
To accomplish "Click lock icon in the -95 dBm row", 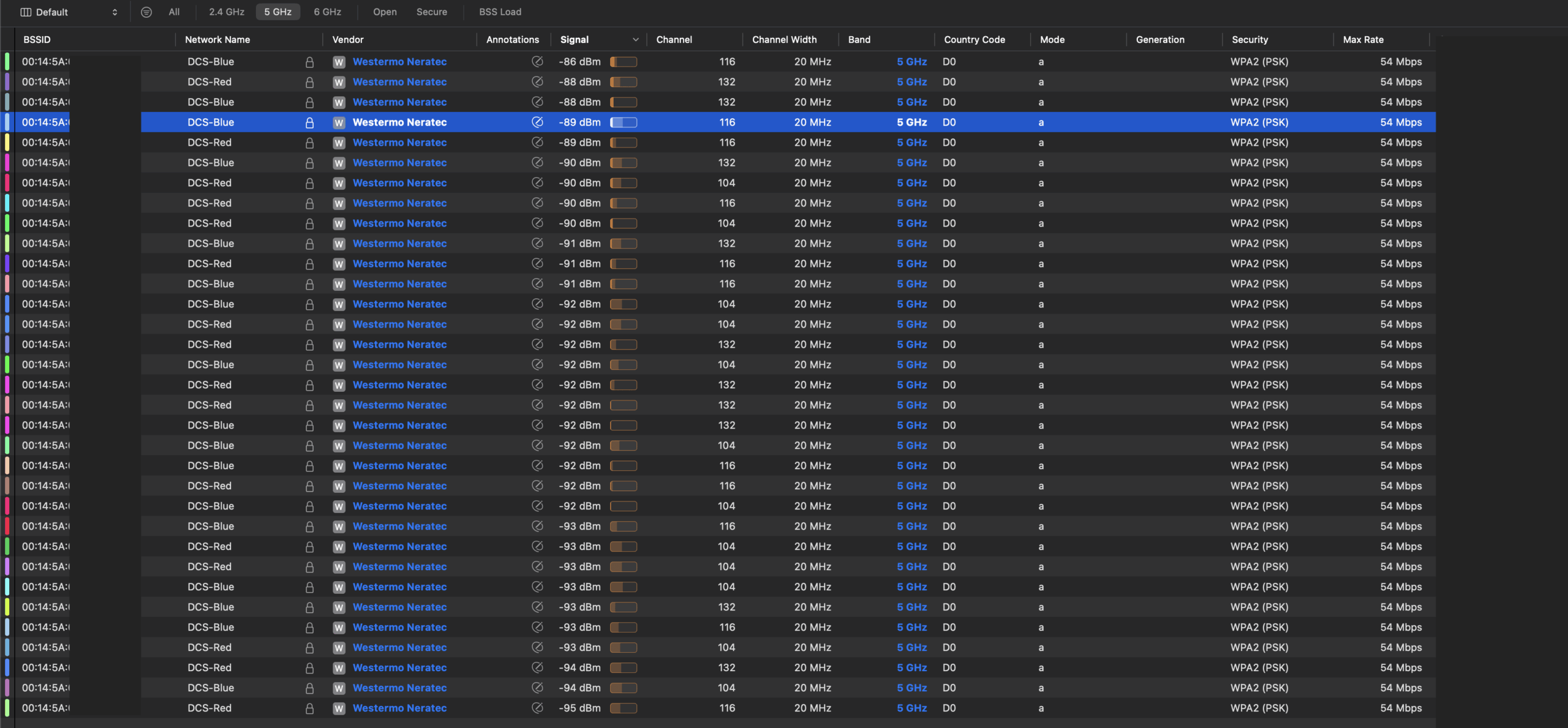I will [309, 708].
